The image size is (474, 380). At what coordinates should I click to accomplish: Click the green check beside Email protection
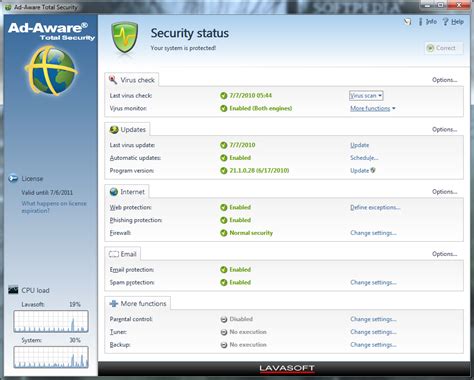coord(224,270)
